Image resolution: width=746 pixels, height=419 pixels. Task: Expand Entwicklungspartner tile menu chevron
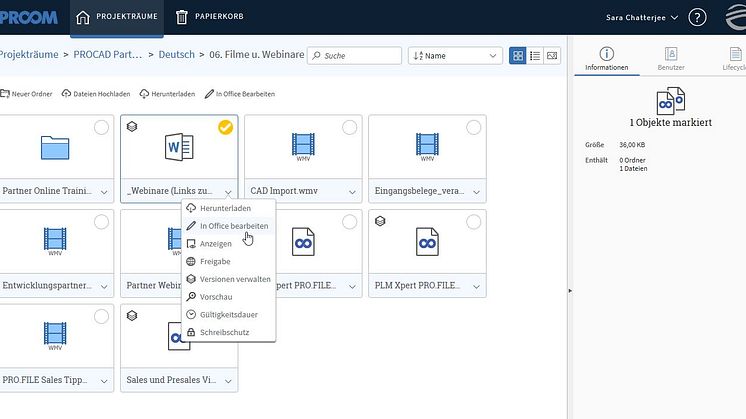click(x=104, y=287)
